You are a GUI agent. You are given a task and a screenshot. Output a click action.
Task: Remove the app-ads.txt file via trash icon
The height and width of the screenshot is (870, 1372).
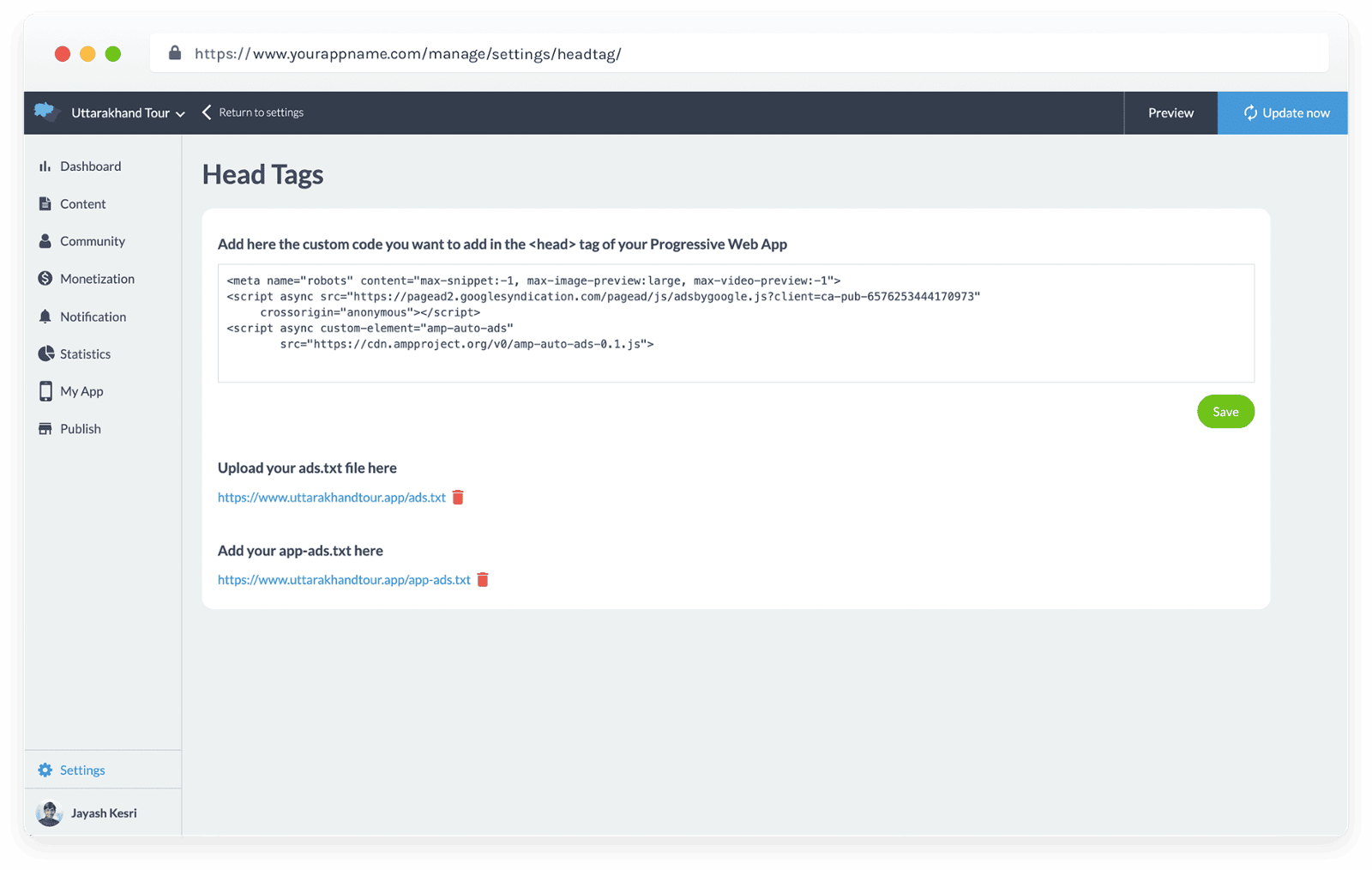tap(483, 580)
